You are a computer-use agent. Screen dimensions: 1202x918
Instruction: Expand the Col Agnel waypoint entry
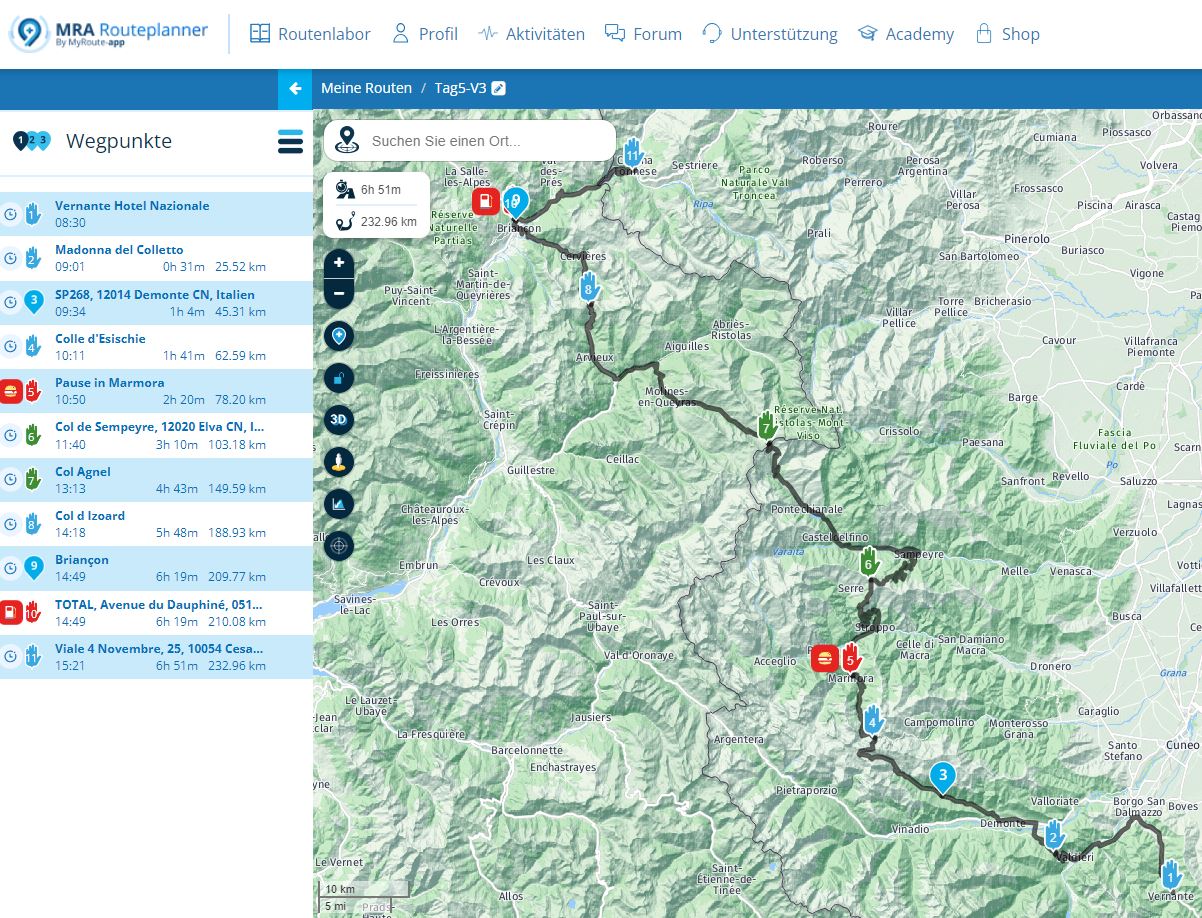point(160,480)
